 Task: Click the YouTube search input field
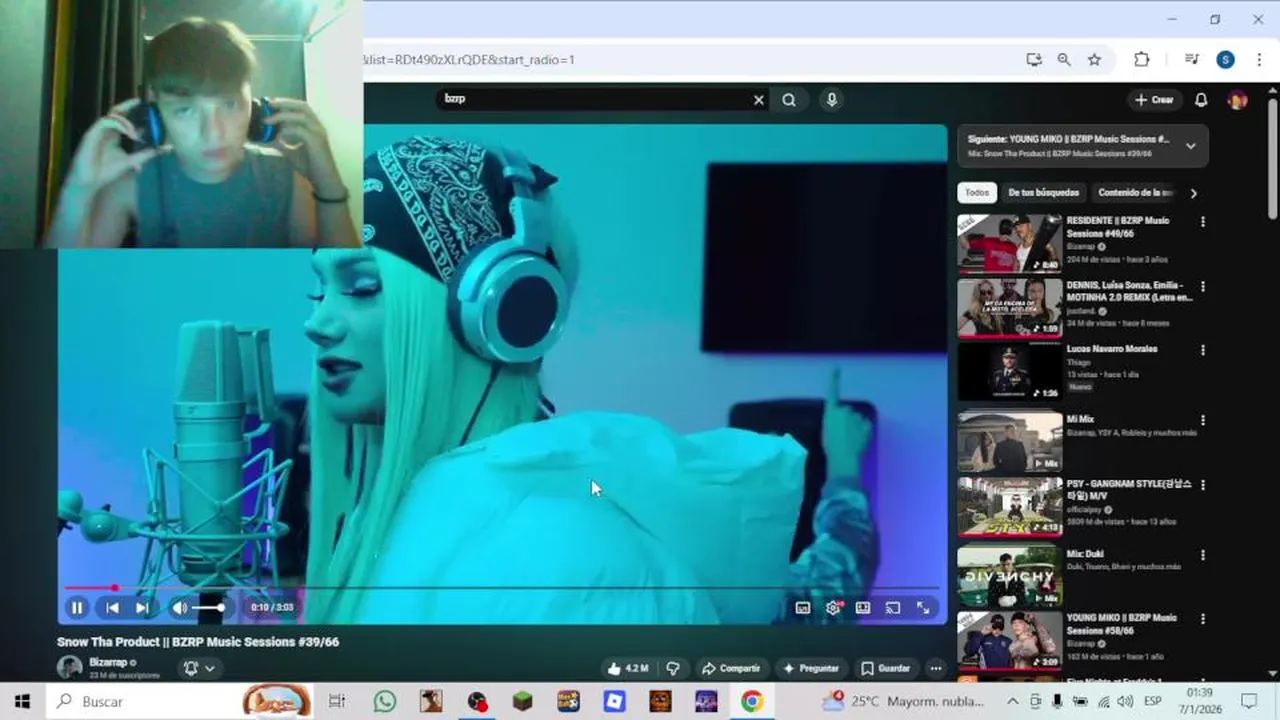(x=595, y=99)
